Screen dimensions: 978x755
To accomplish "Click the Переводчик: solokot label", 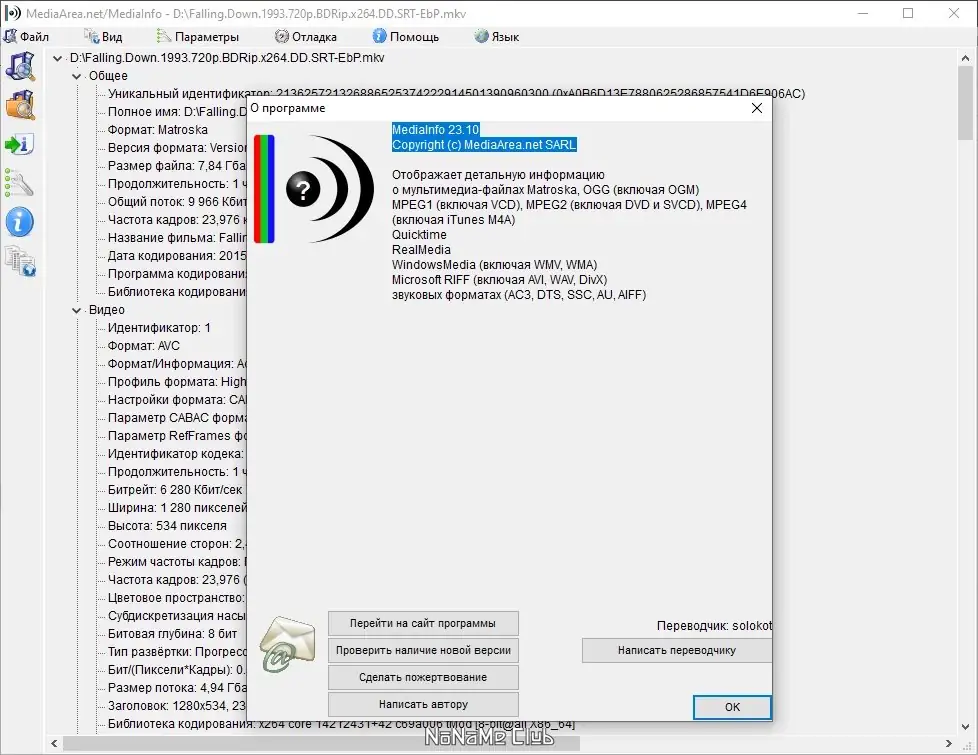I will click(714, 626).
